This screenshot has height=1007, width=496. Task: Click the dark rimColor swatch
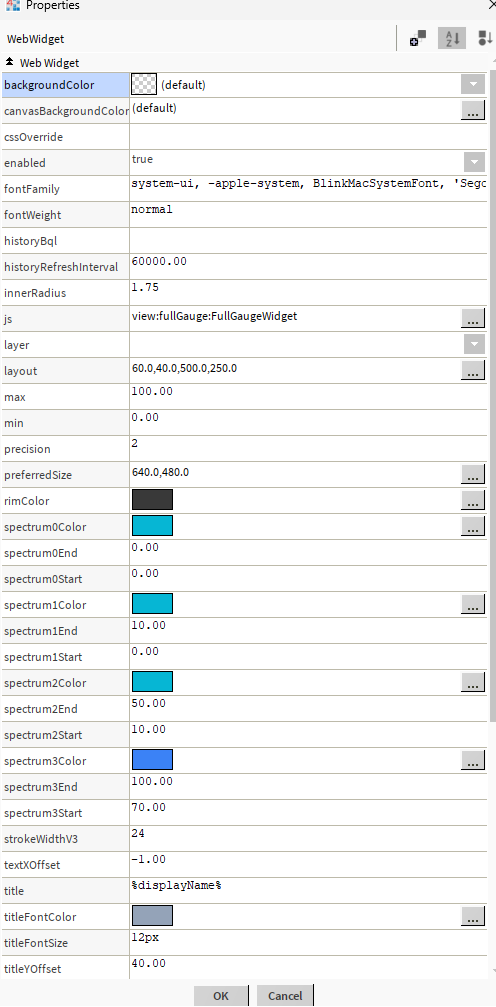coord(152,500)
